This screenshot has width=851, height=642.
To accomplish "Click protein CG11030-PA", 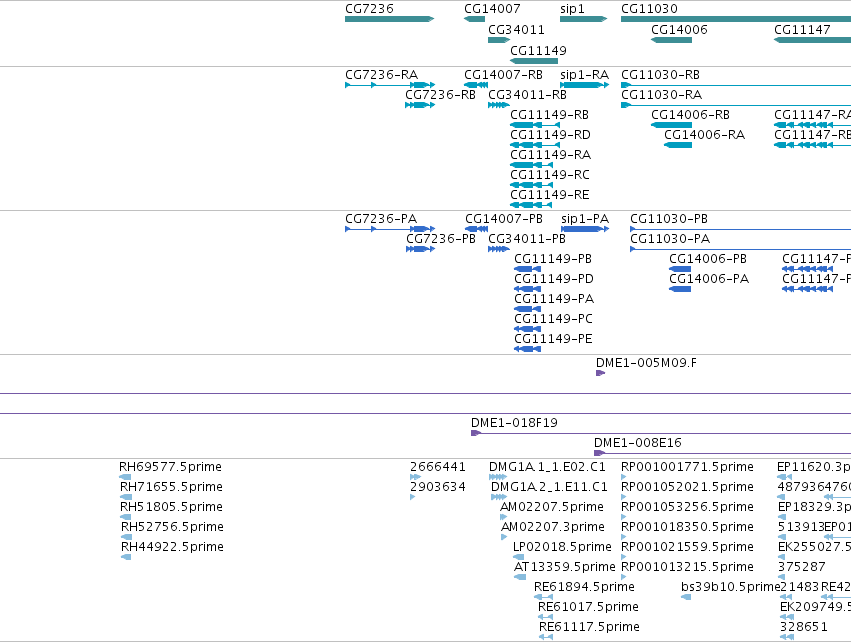I will point(740,249).
